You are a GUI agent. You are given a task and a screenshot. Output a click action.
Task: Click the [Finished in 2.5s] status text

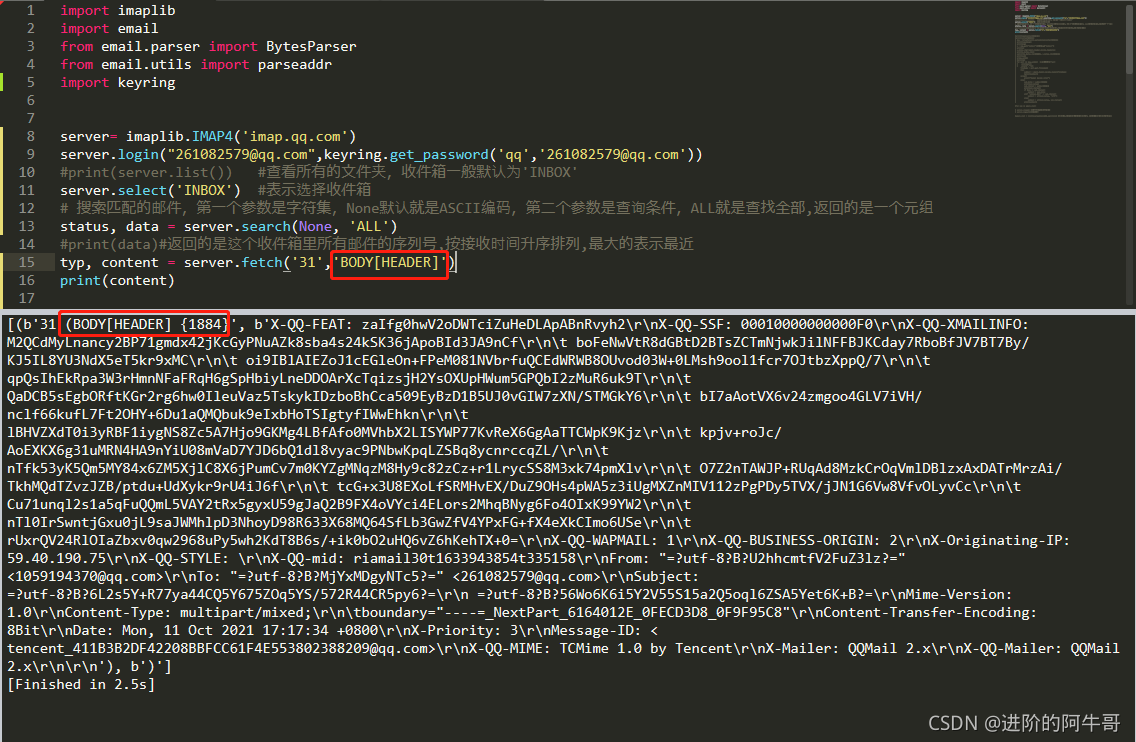[x=83, y=684]
